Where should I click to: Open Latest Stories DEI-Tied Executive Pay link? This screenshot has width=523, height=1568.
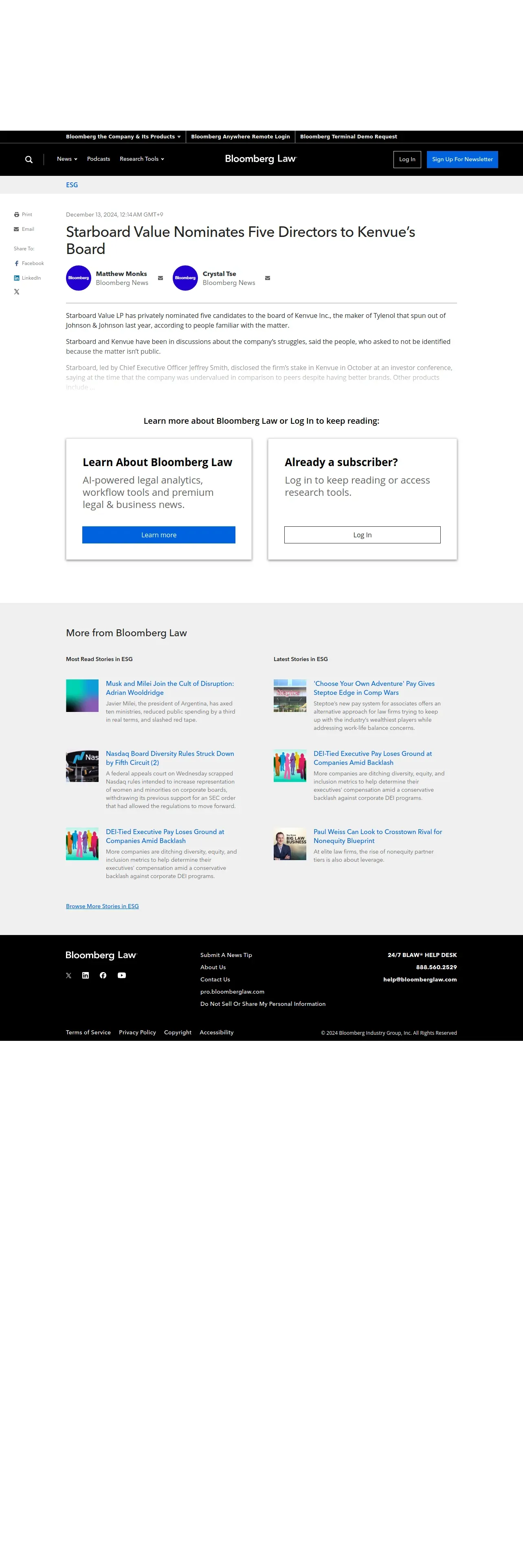[373, 758]
